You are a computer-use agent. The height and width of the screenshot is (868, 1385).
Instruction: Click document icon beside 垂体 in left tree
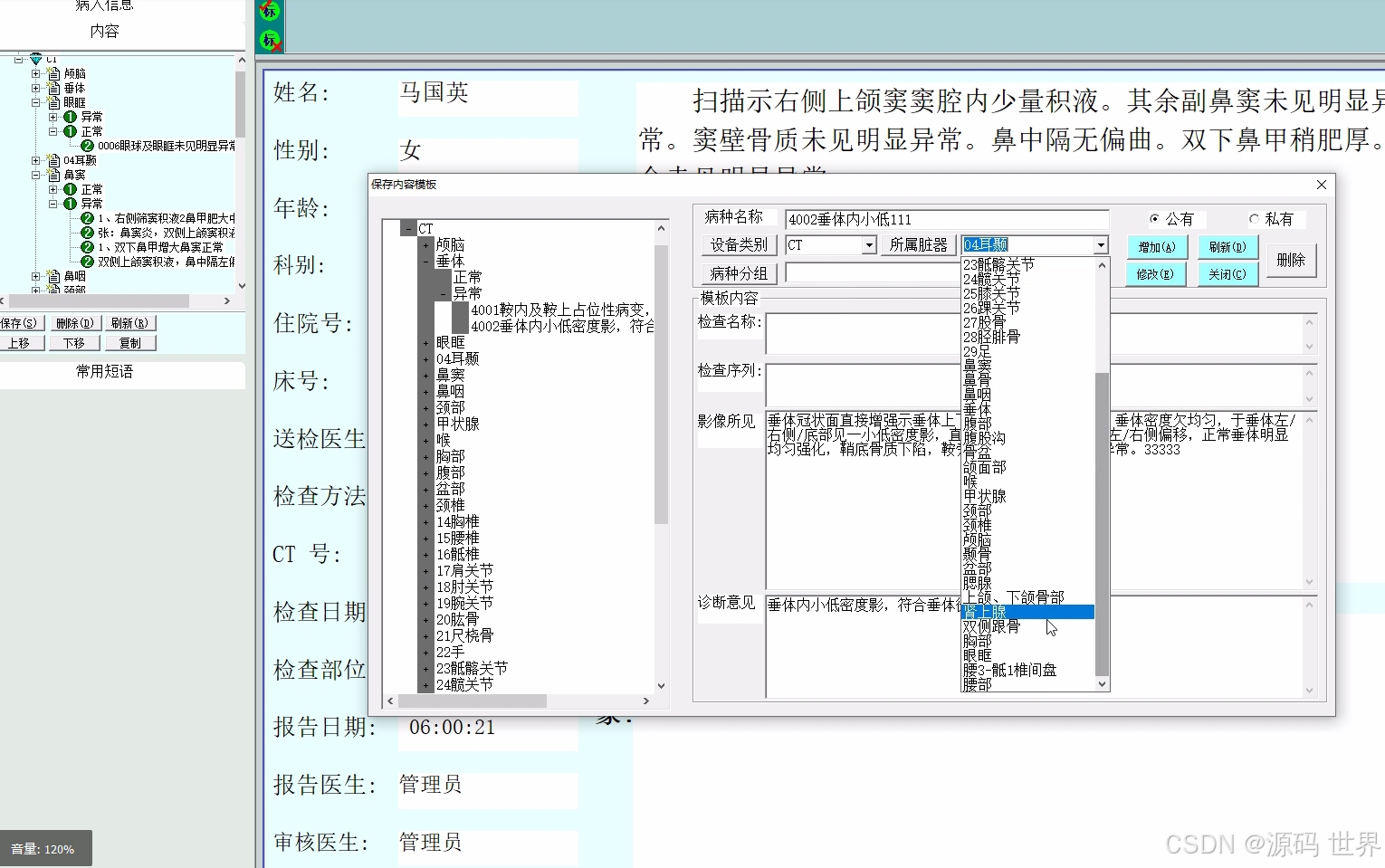click(54, 88)
